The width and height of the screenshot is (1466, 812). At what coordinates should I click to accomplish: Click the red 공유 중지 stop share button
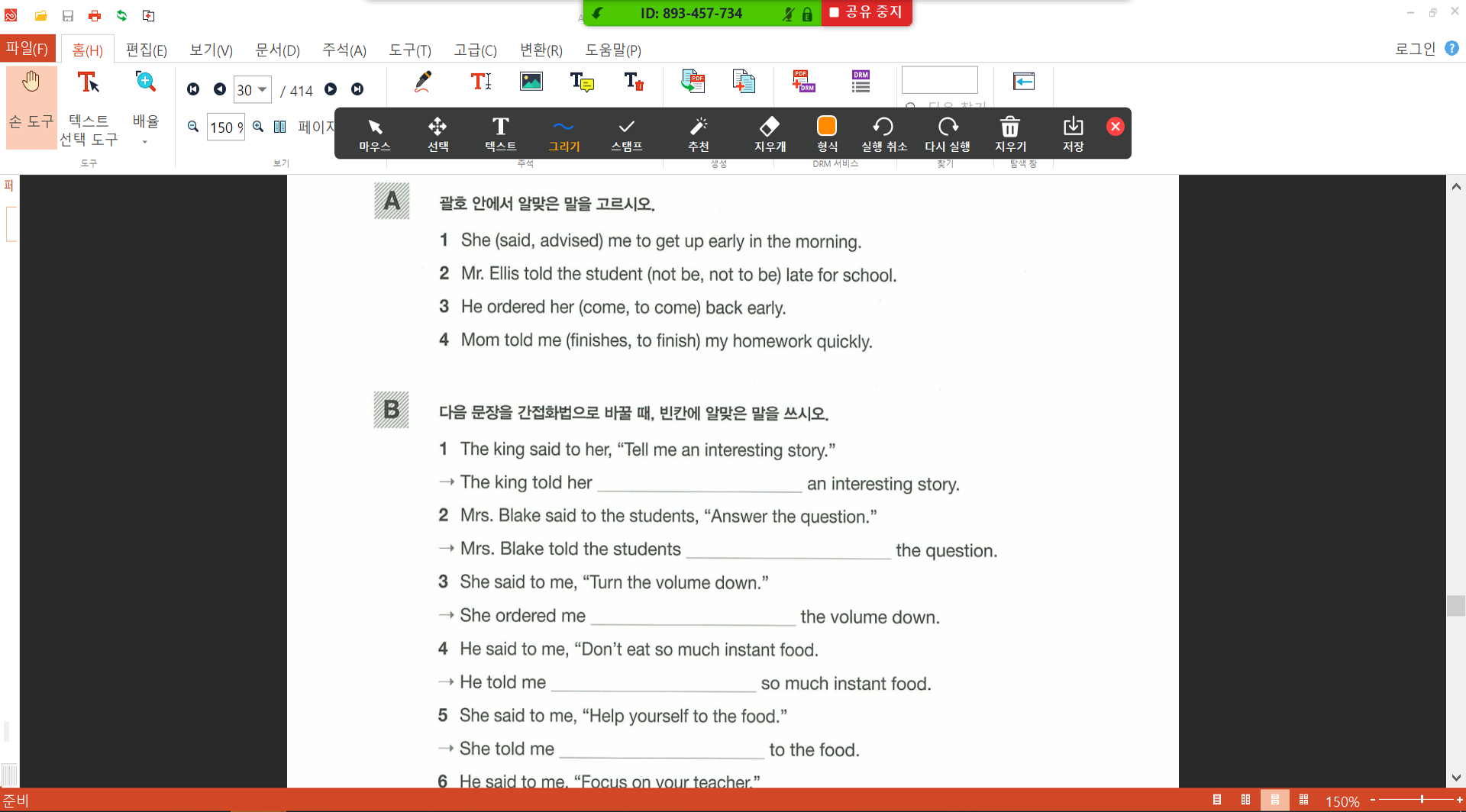[x=867, y=12]
